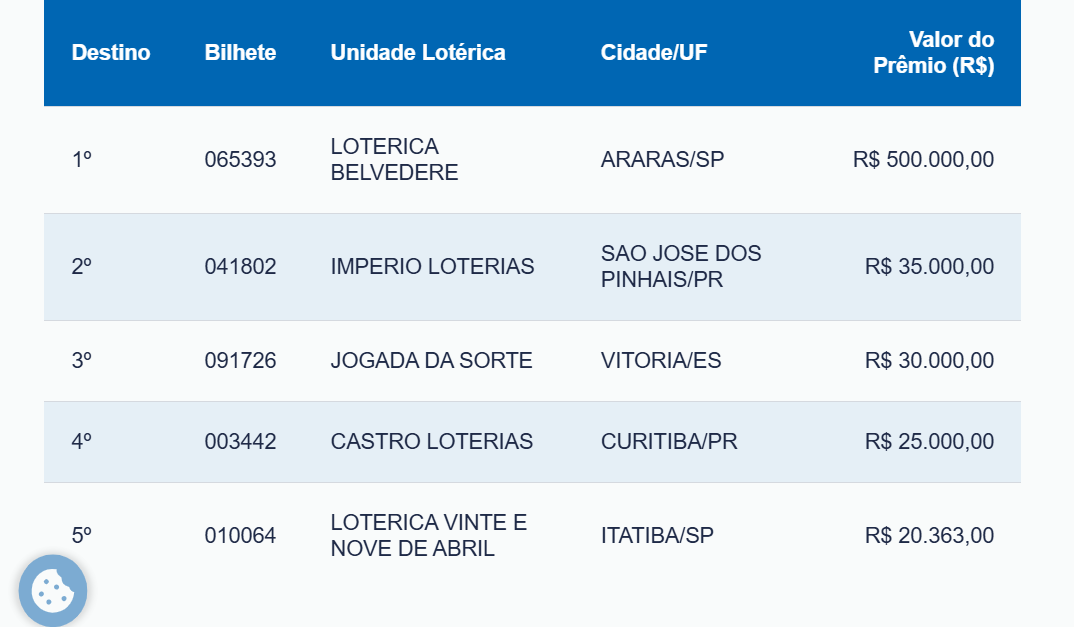Select the R$ 500.000,00 prize value
1074x627 pixels.
click(923, 160)
